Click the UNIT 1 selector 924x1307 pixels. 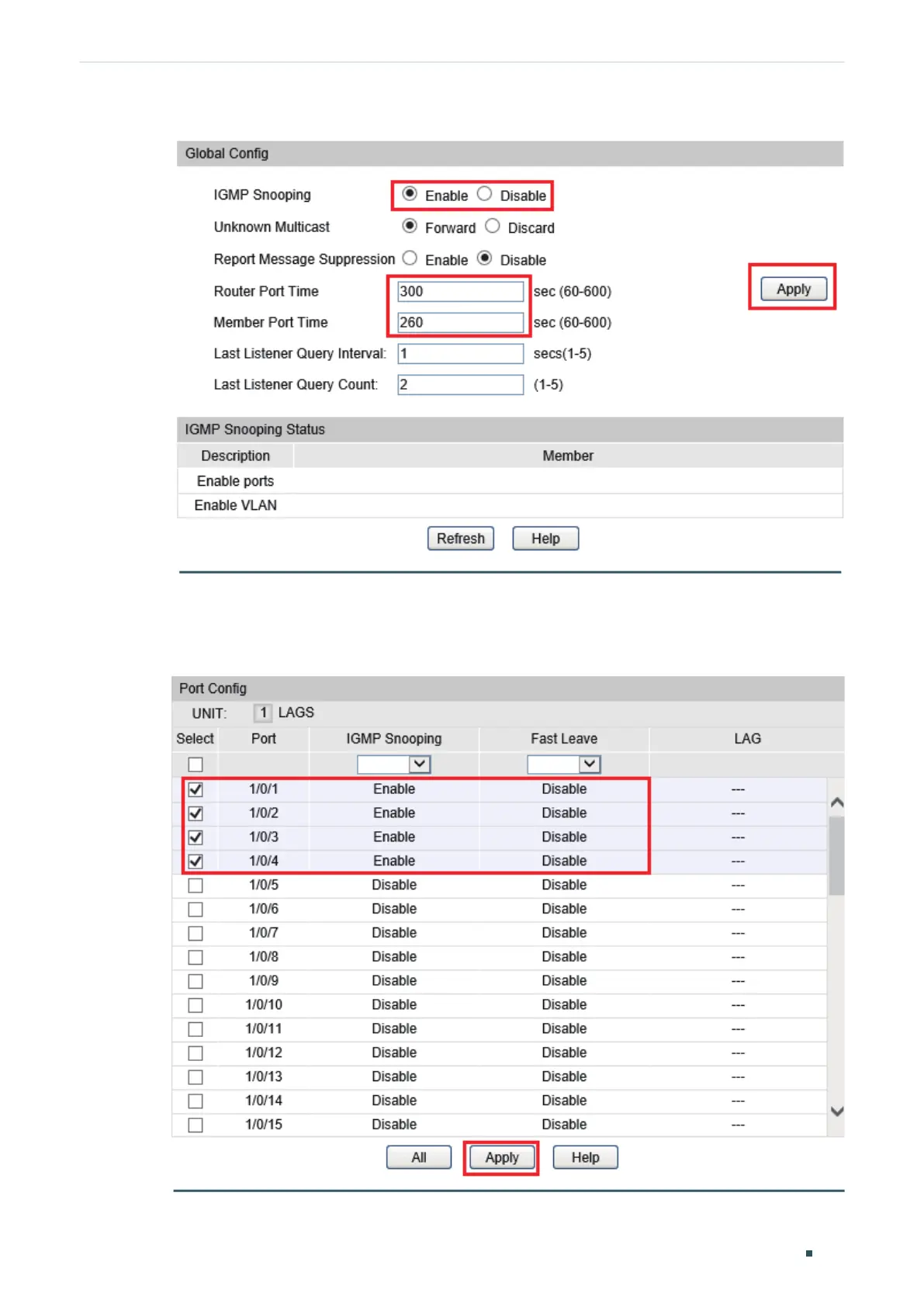click(263, 712)
